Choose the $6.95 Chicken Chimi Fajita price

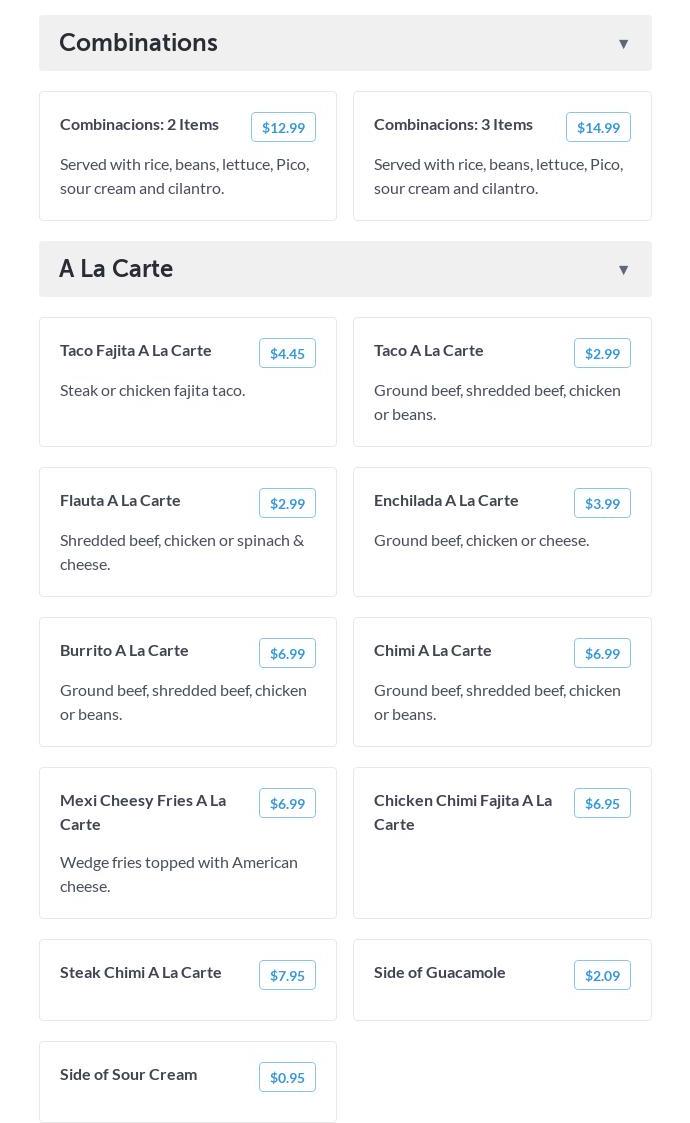coord(602,803)
